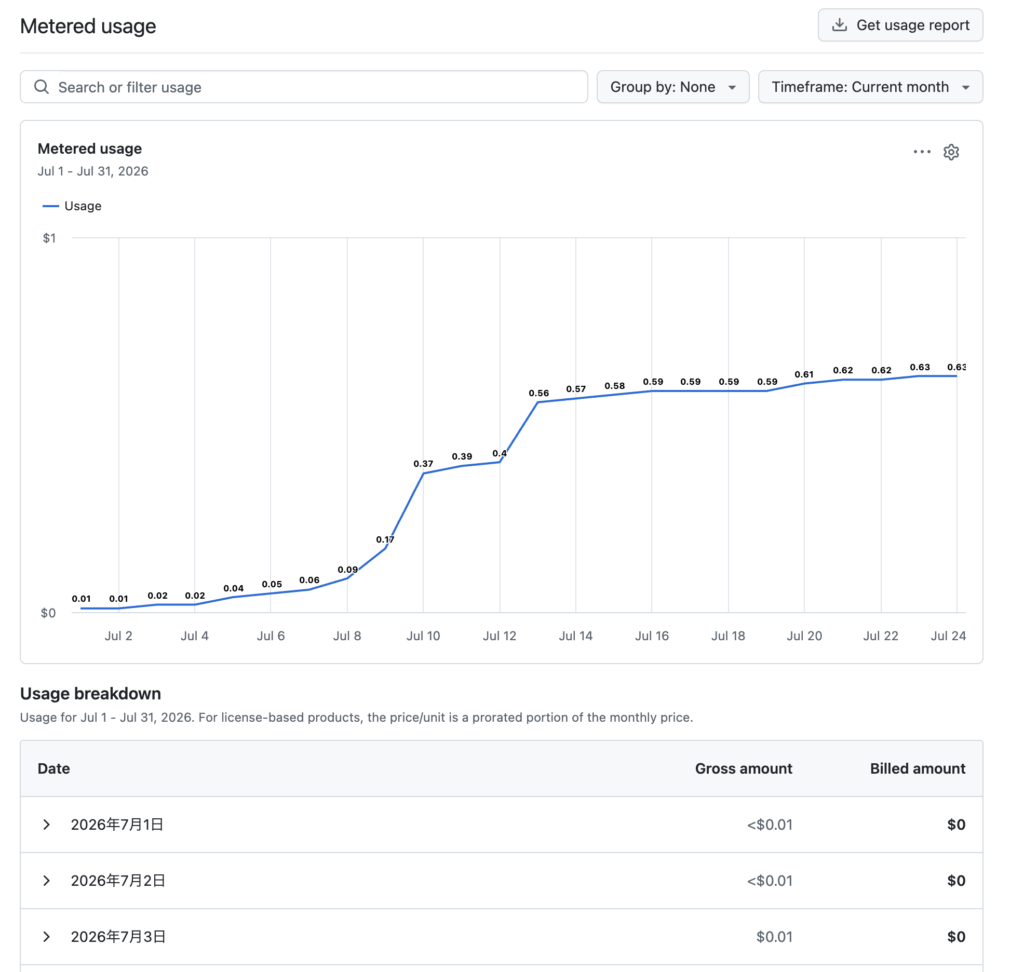This screenshot has width=1024, height=972.
Task: Select the 0.17 data point label
Action: click(x=385, y=540)
